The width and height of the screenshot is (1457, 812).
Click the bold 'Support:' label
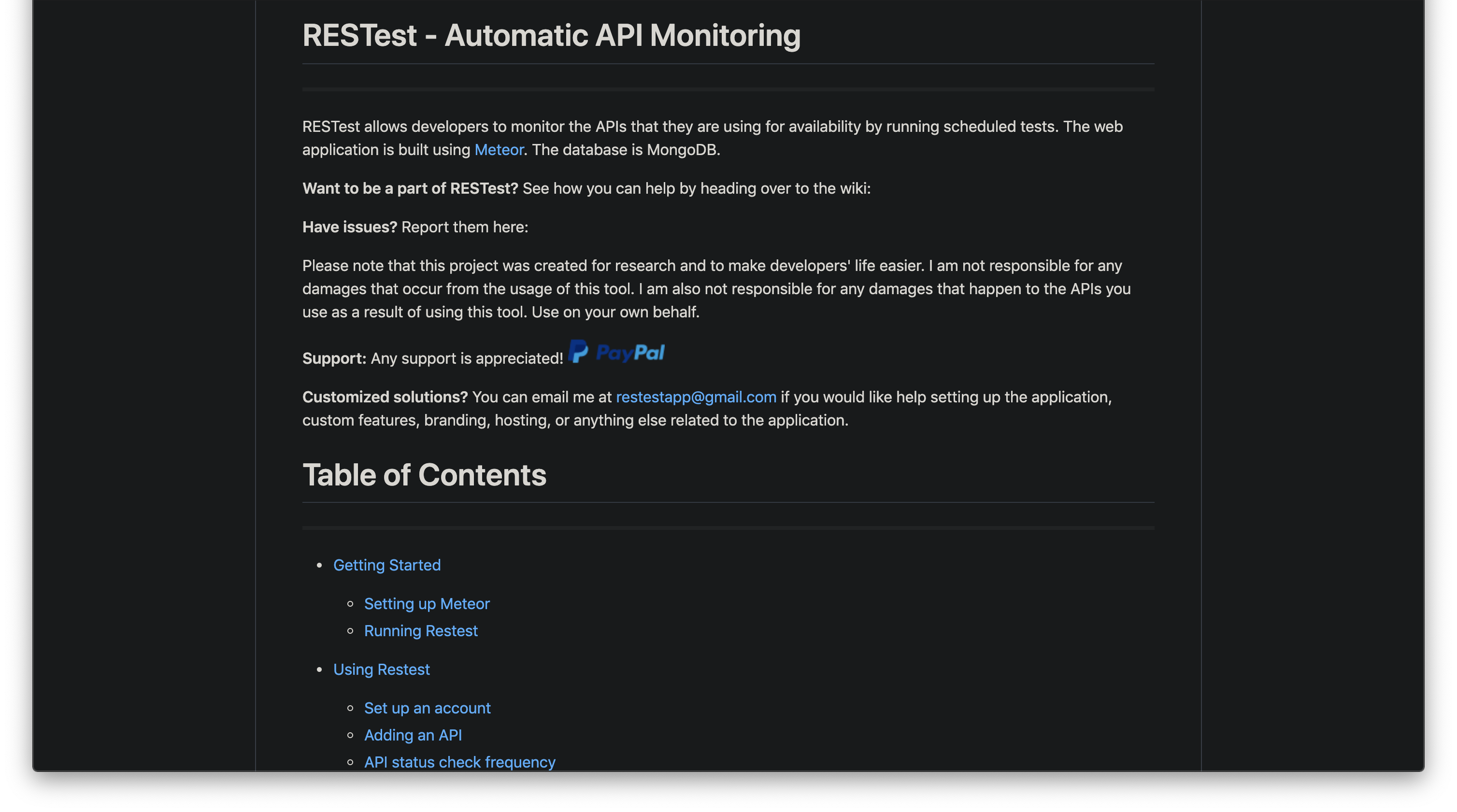click(334, 358)
